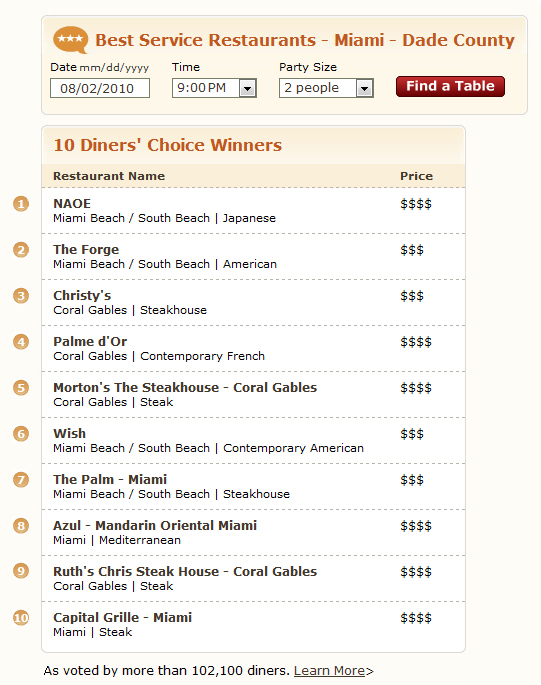The image size is (541, 685).
Task: Open the Time dropdown arrow
Action: point(247,88)
